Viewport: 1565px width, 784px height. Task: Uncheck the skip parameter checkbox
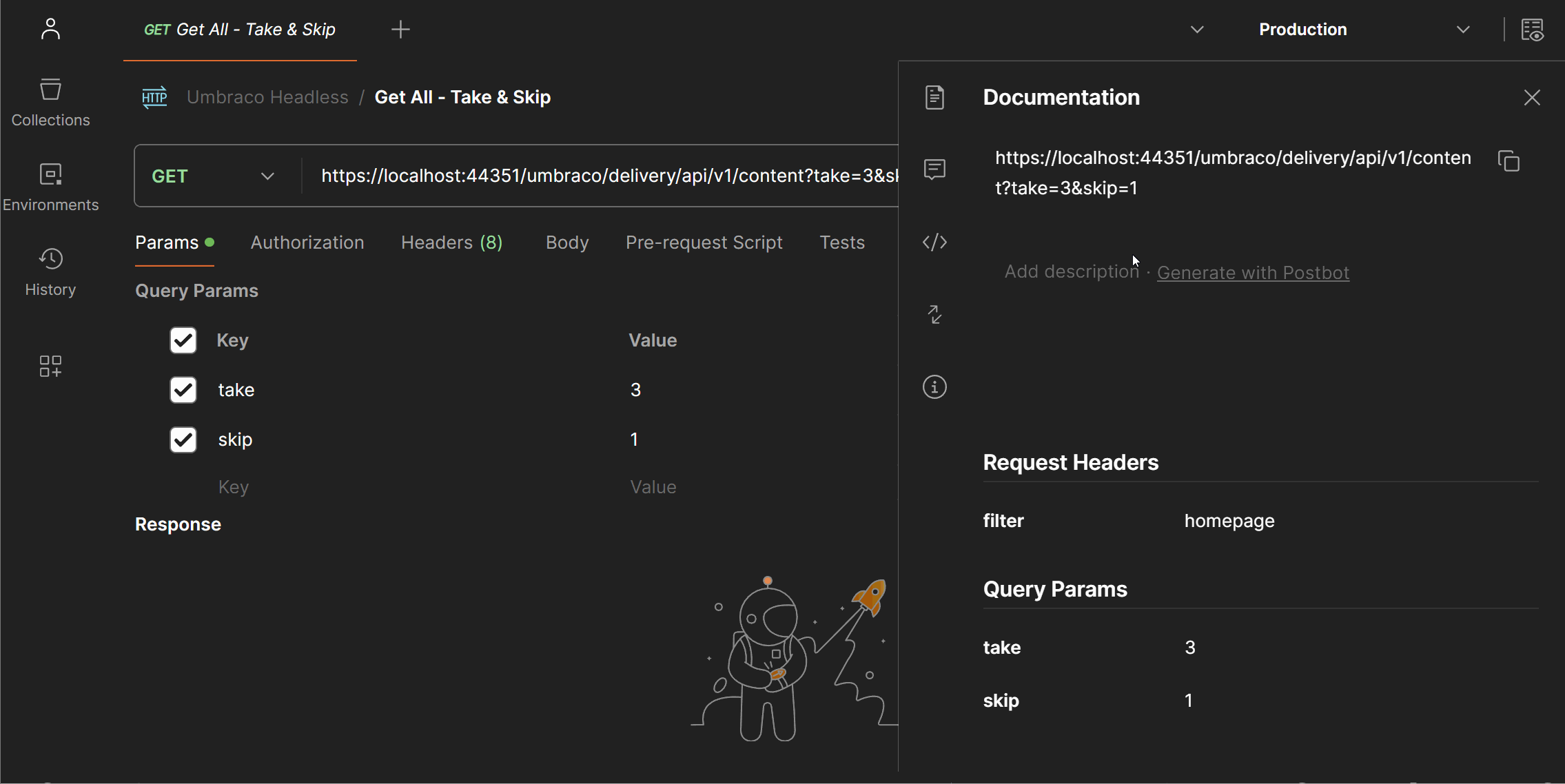(x=183, y=440)
